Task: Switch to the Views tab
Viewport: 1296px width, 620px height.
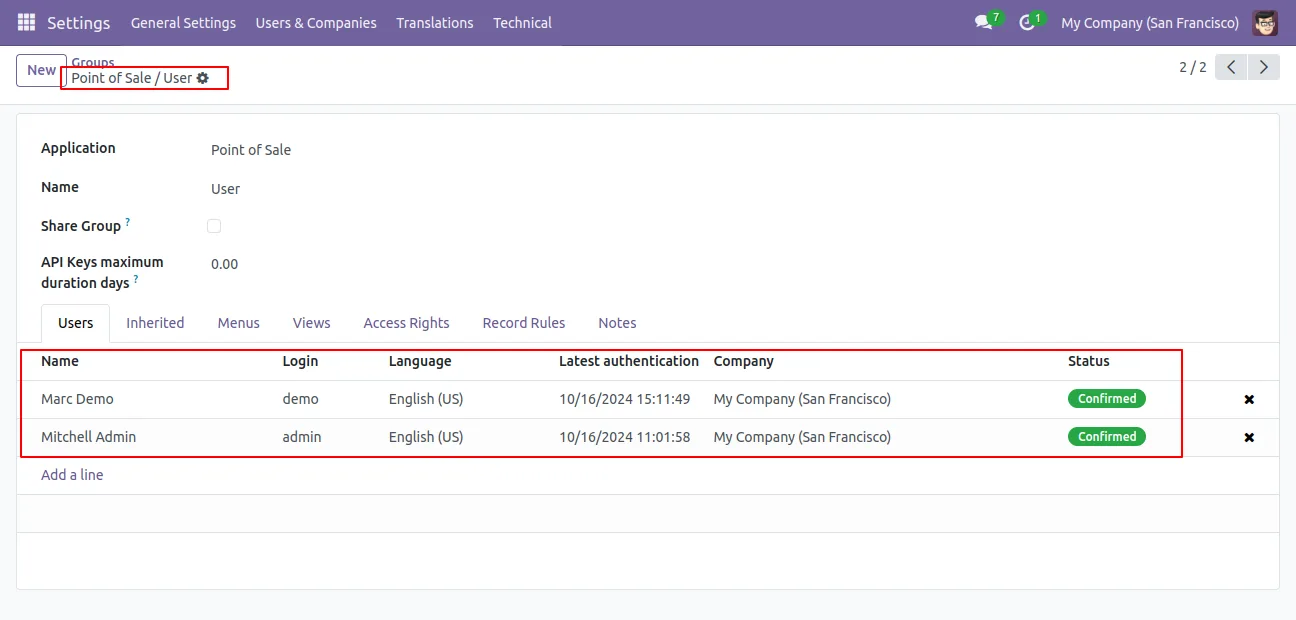Action: click(x=312, y=323)
